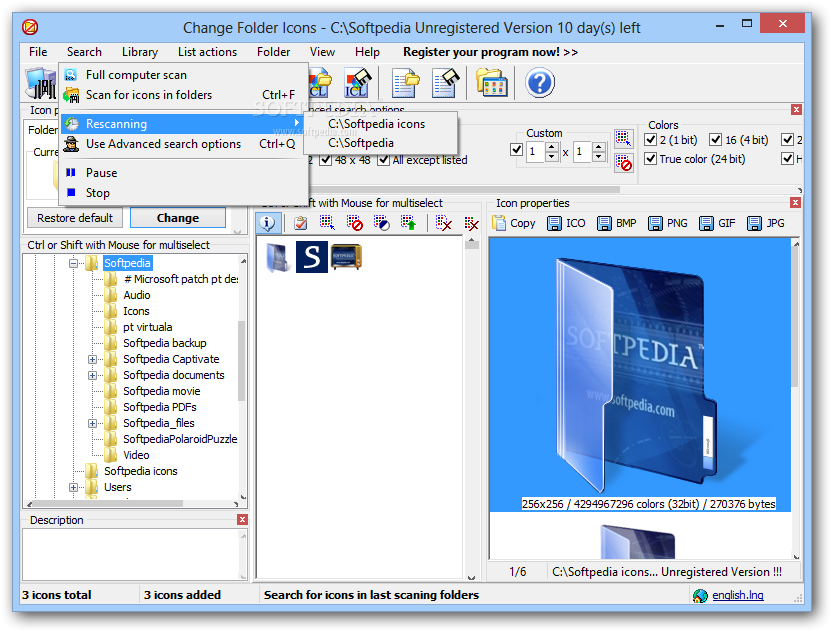
Task: Save icon as PNG
Action: [668, 223]
